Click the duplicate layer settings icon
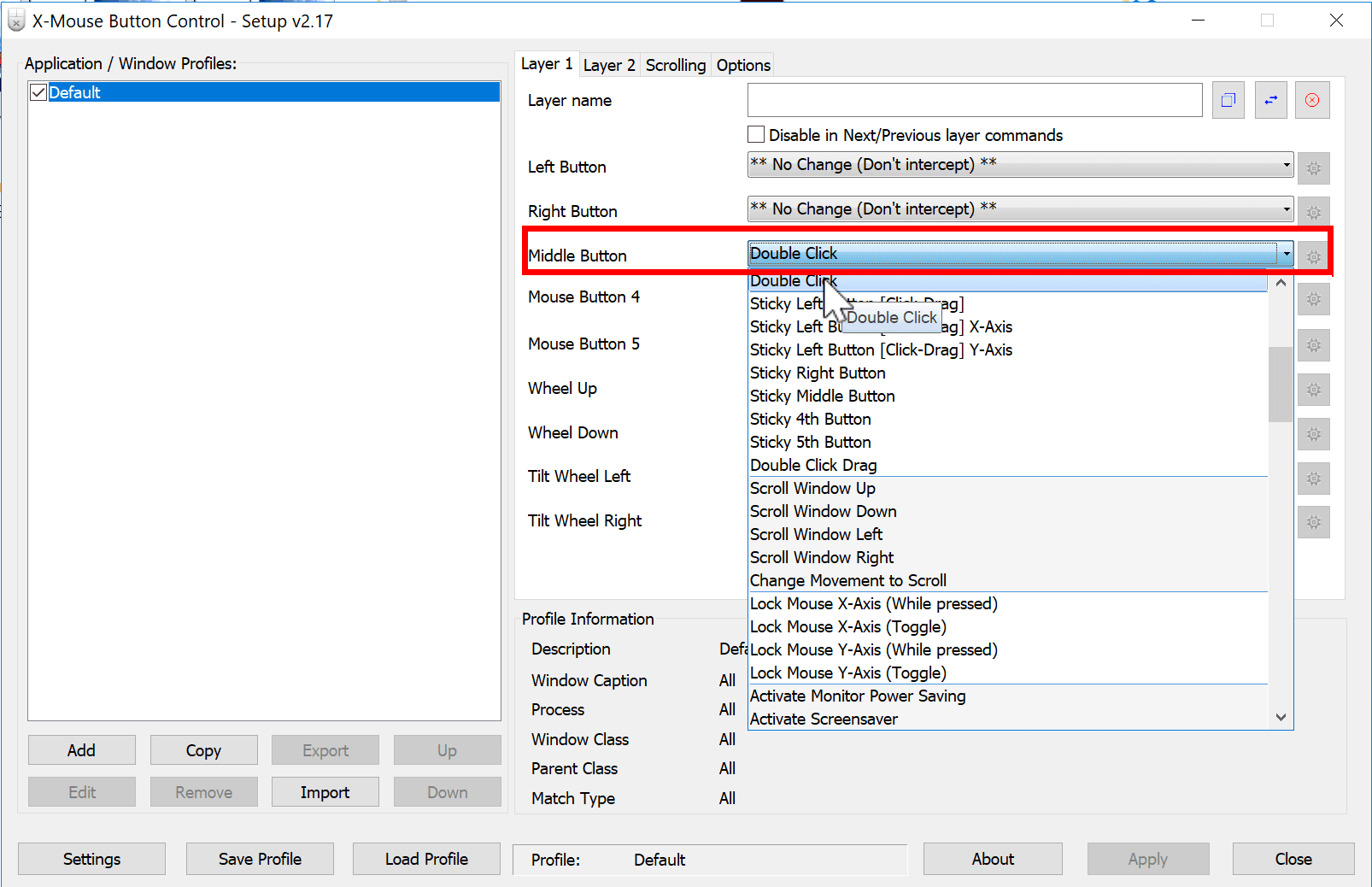The height and width of the screenshot is (887, 1372). 1228,100
